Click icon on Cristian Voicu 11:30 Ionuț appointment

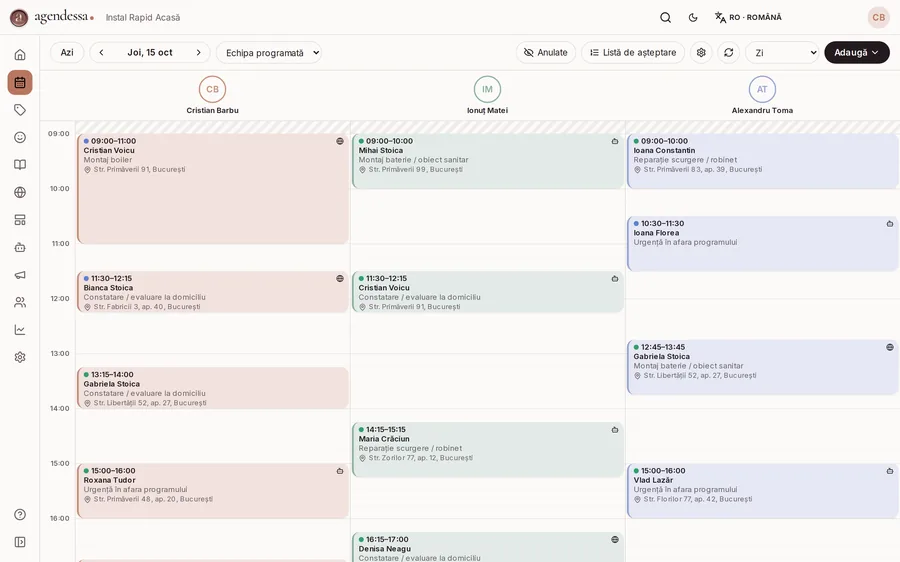coord(615,278)
